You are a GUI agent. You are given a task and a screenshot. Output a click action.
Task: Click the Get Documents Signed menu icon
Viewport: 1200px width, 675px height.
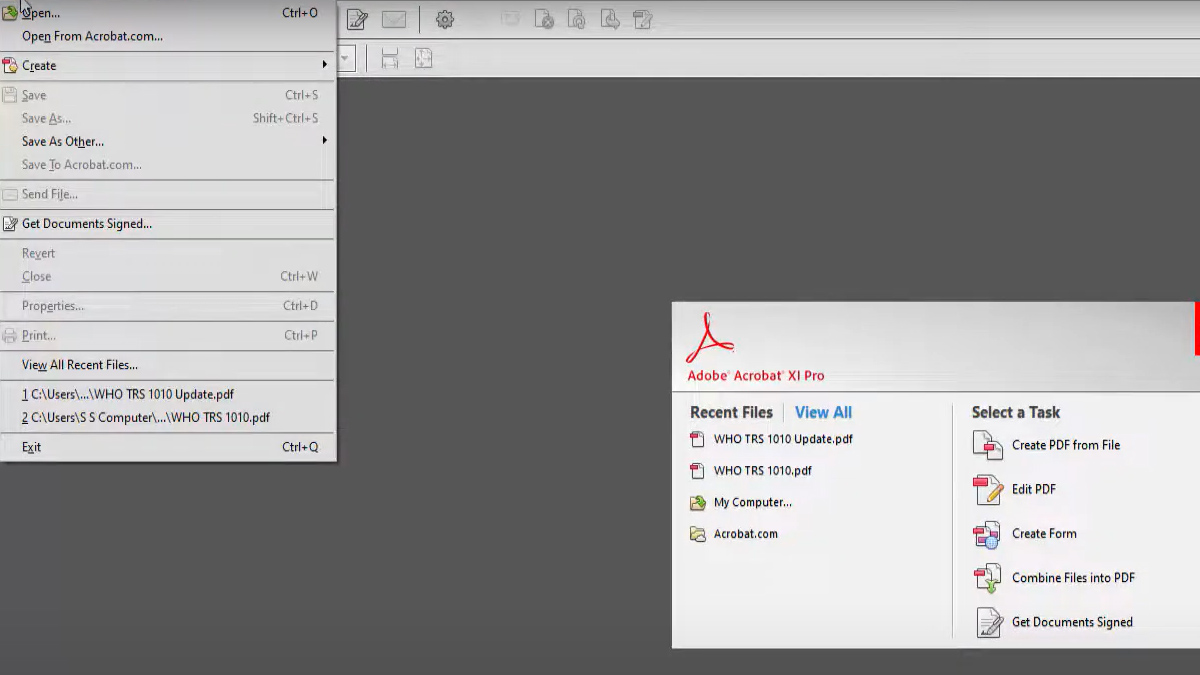click(10, 224)
